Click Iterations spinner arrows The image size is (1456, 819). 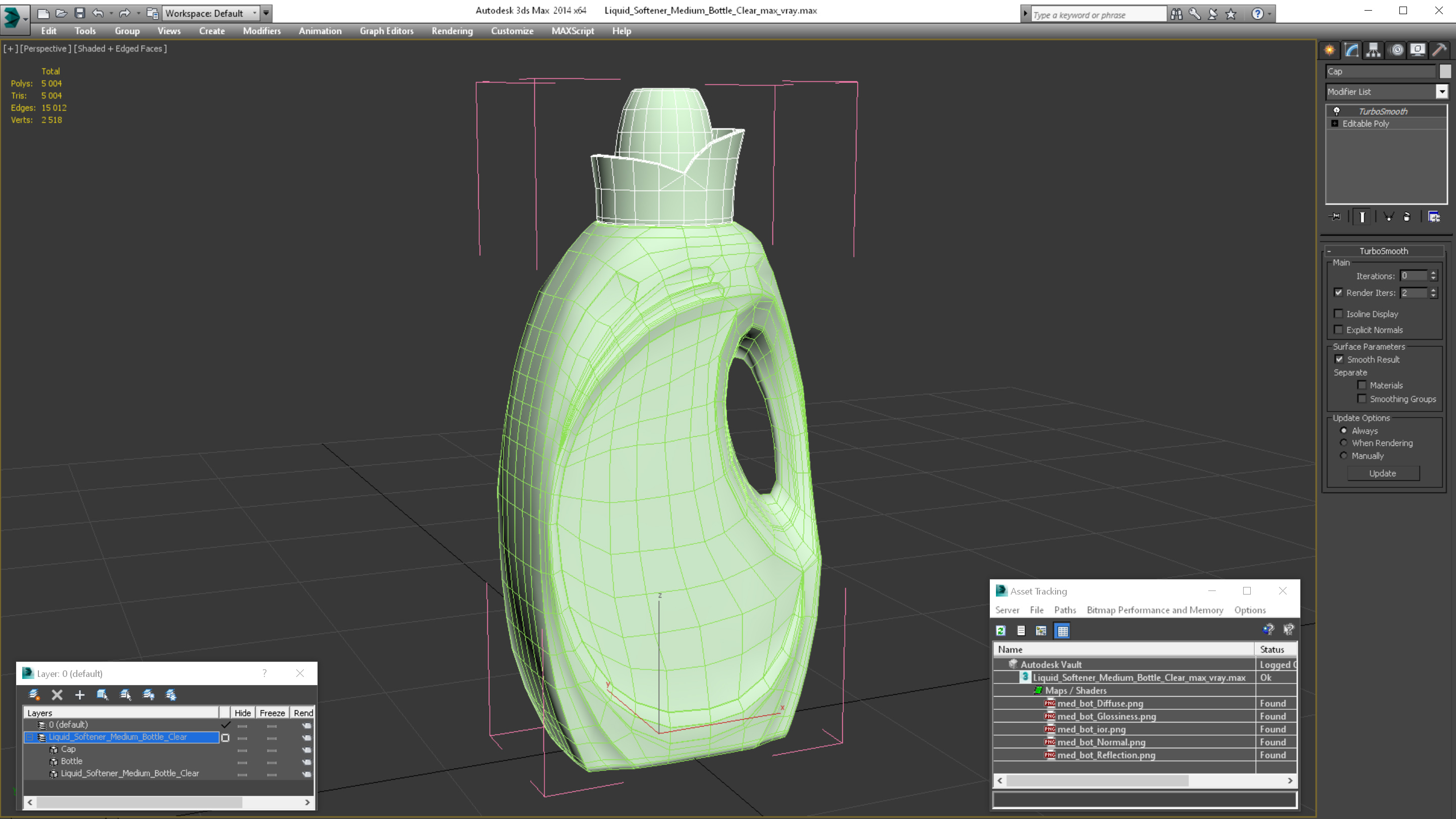click(x=1433, y=276)
